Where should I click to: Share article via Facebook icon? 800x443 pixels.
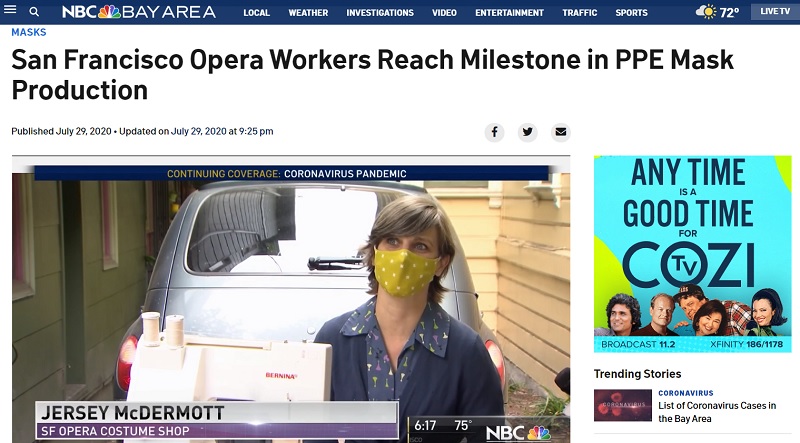pyautogui.click(x=494, y=132)
